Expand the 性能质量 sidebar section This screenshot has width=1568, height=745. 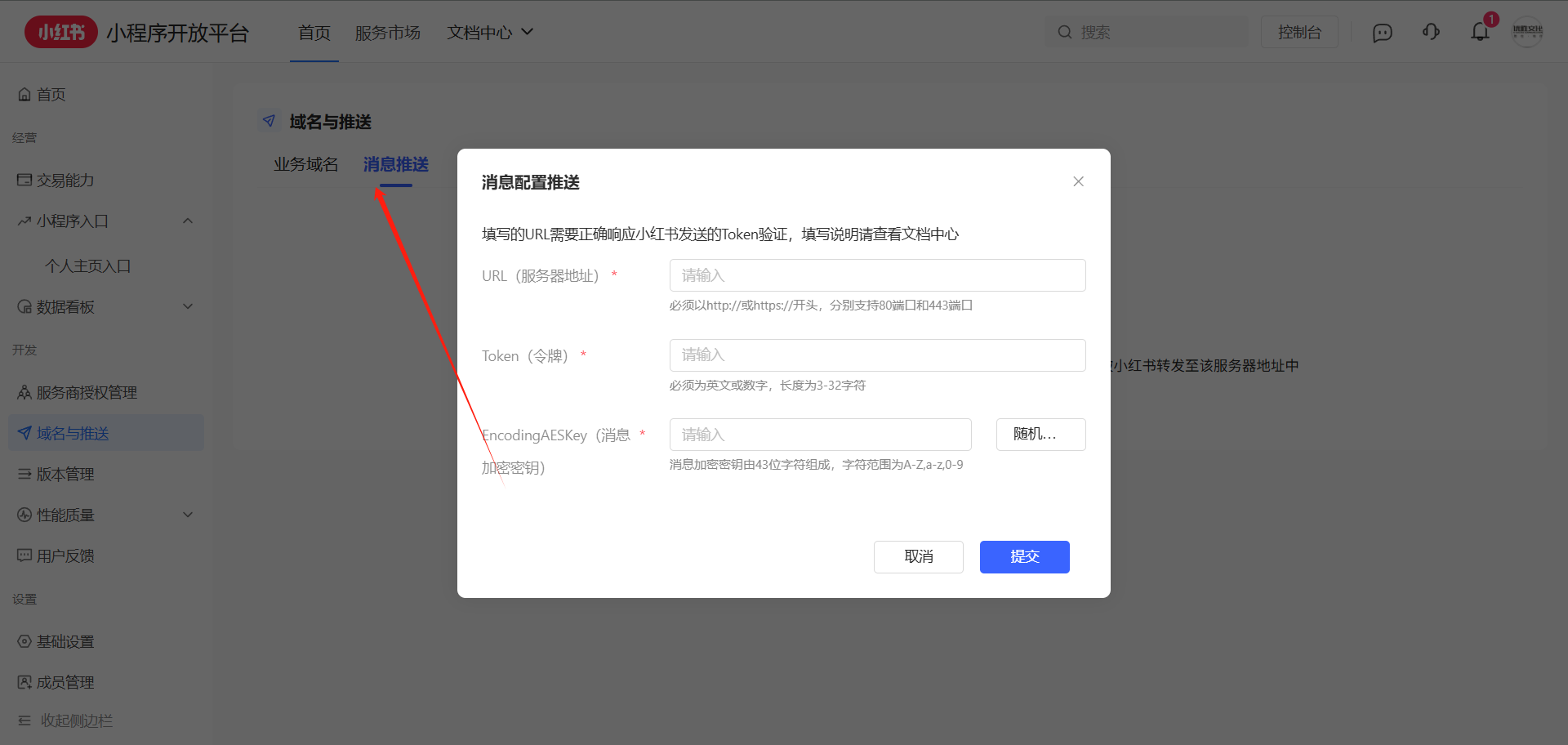(188, 515)
